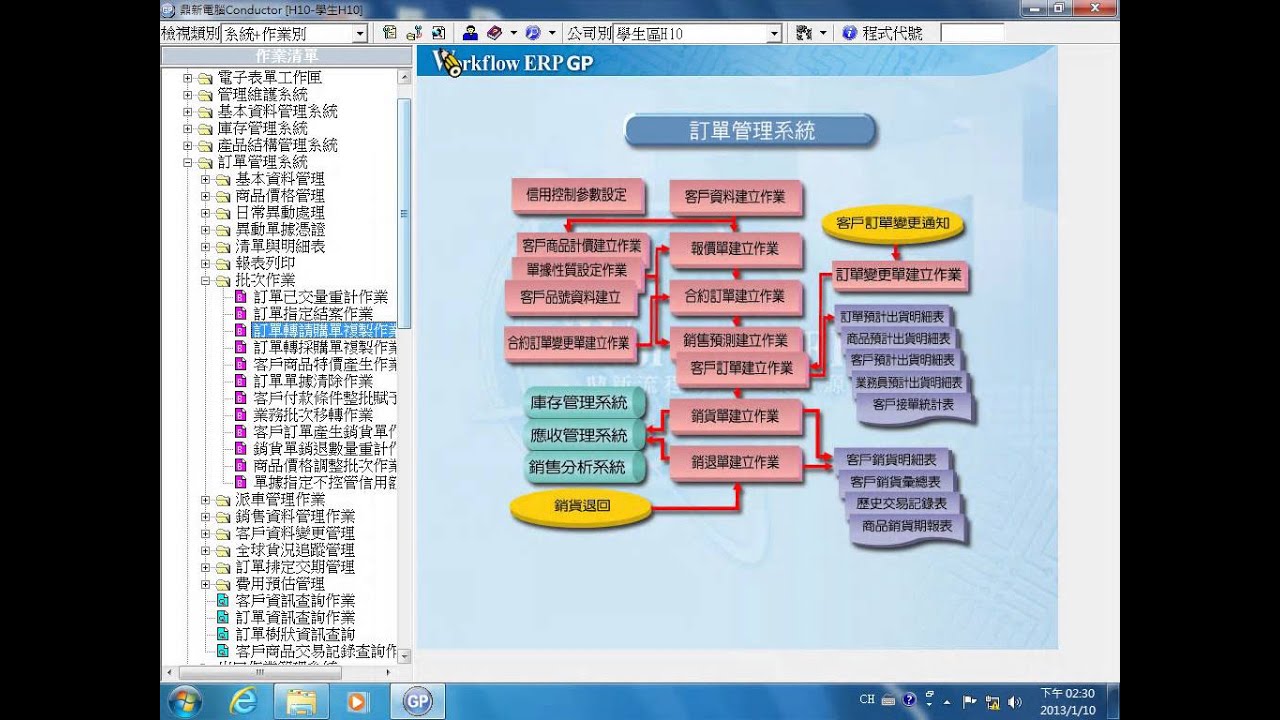Image resolution: width=1280 pixels, height=720 pixels.
Task: Open Windows Start menu orb
Action: pos(186,701)
